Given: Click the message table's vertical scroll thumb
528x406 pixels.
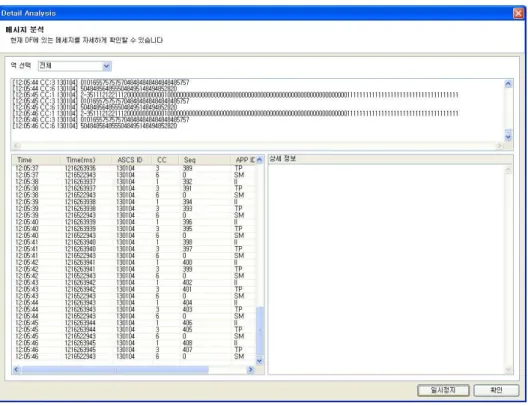Looking at the screenshot, I should [259, 330].
